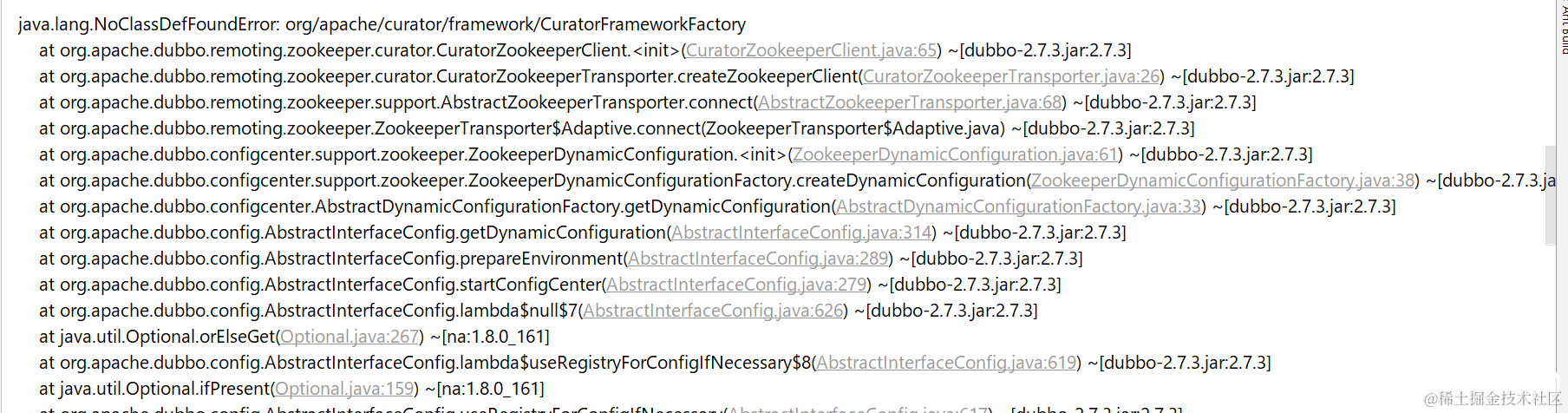Screen dimensions: 1568x413
Task: Open the AbstractInterfaceConfig.java:626 link
Action: pos(713,311)
